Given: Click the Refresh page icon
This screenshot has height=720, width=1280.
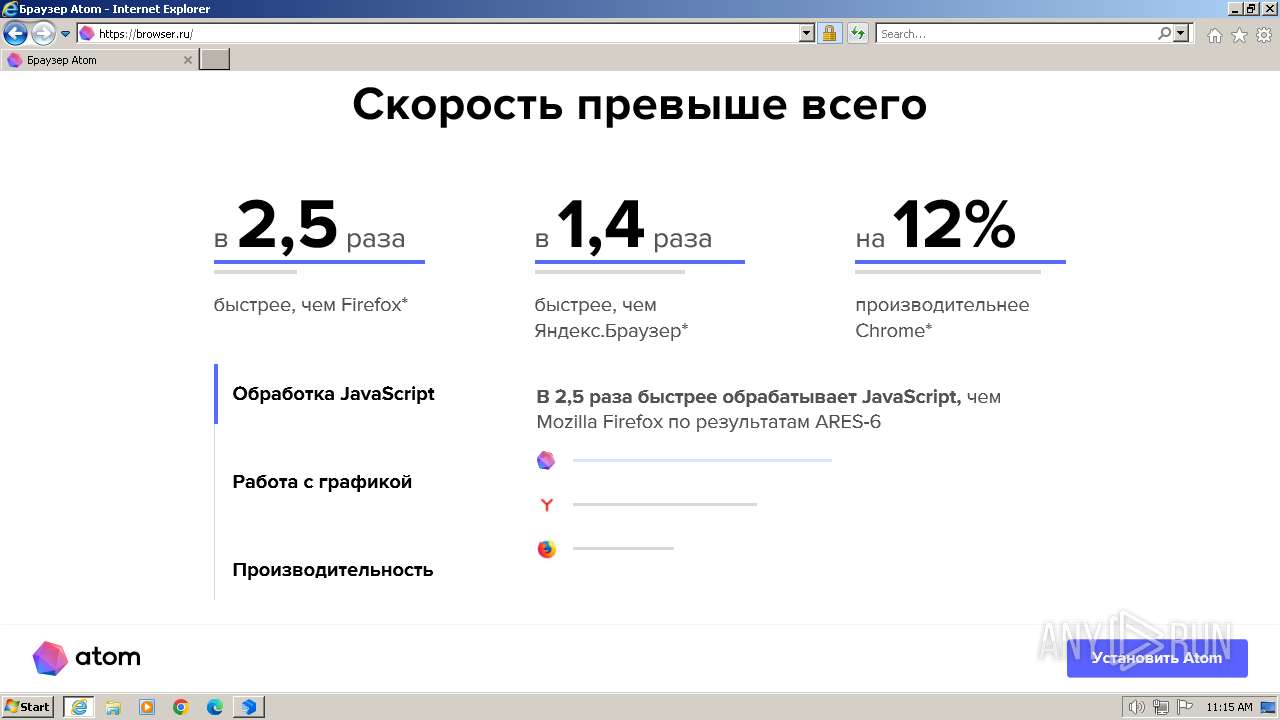Looking at the screenshot, I should pyautogui.click(x=857, y=33).
